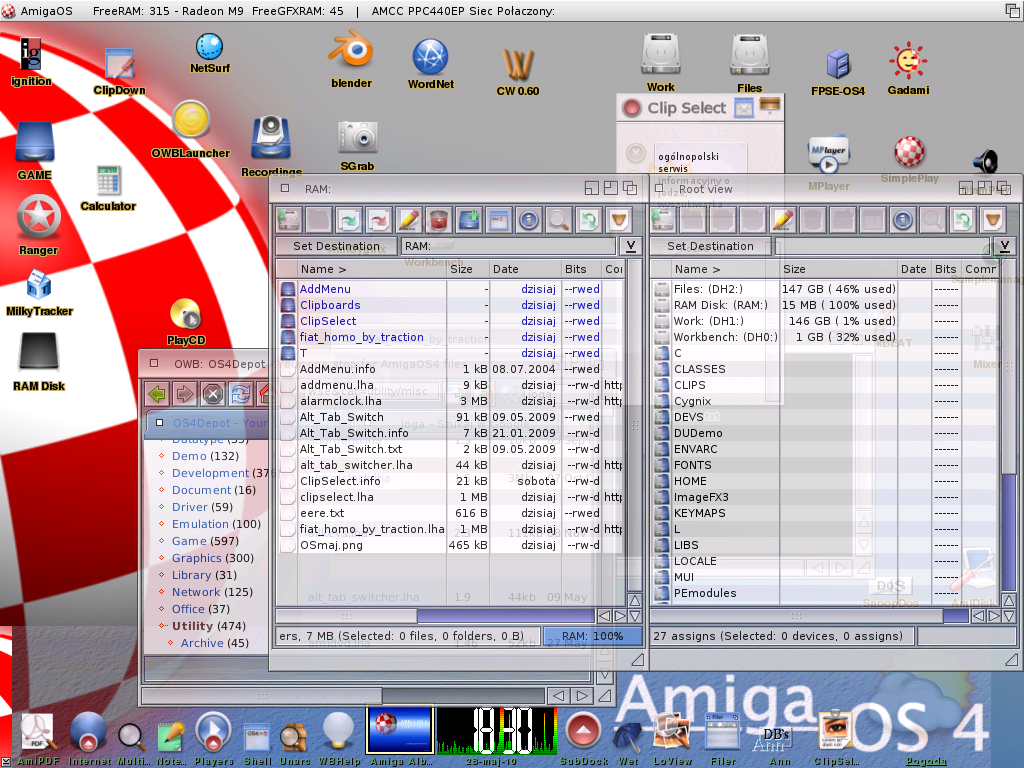Select the FONTS assign in Root view

pyautogui.click(x=825, y=465)
